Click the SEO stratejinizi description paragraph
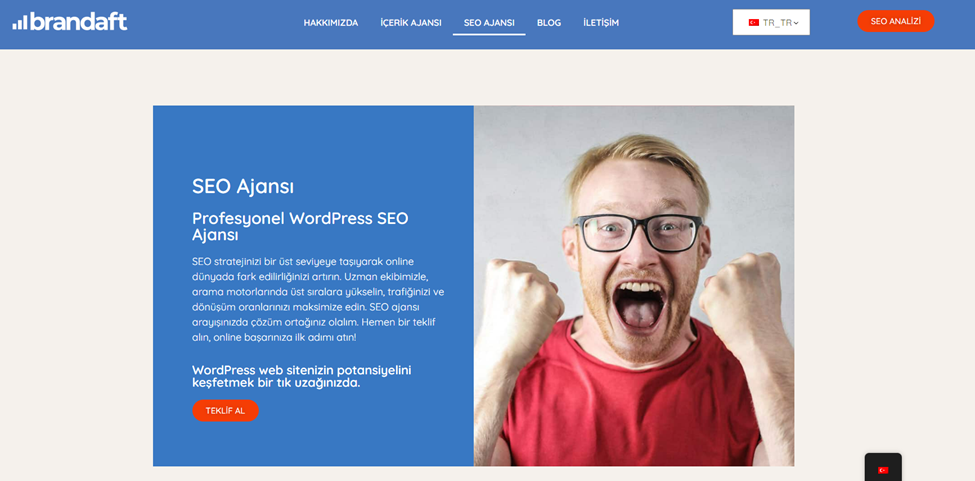This screenshot has height=481, width=975. click(318, 299)
